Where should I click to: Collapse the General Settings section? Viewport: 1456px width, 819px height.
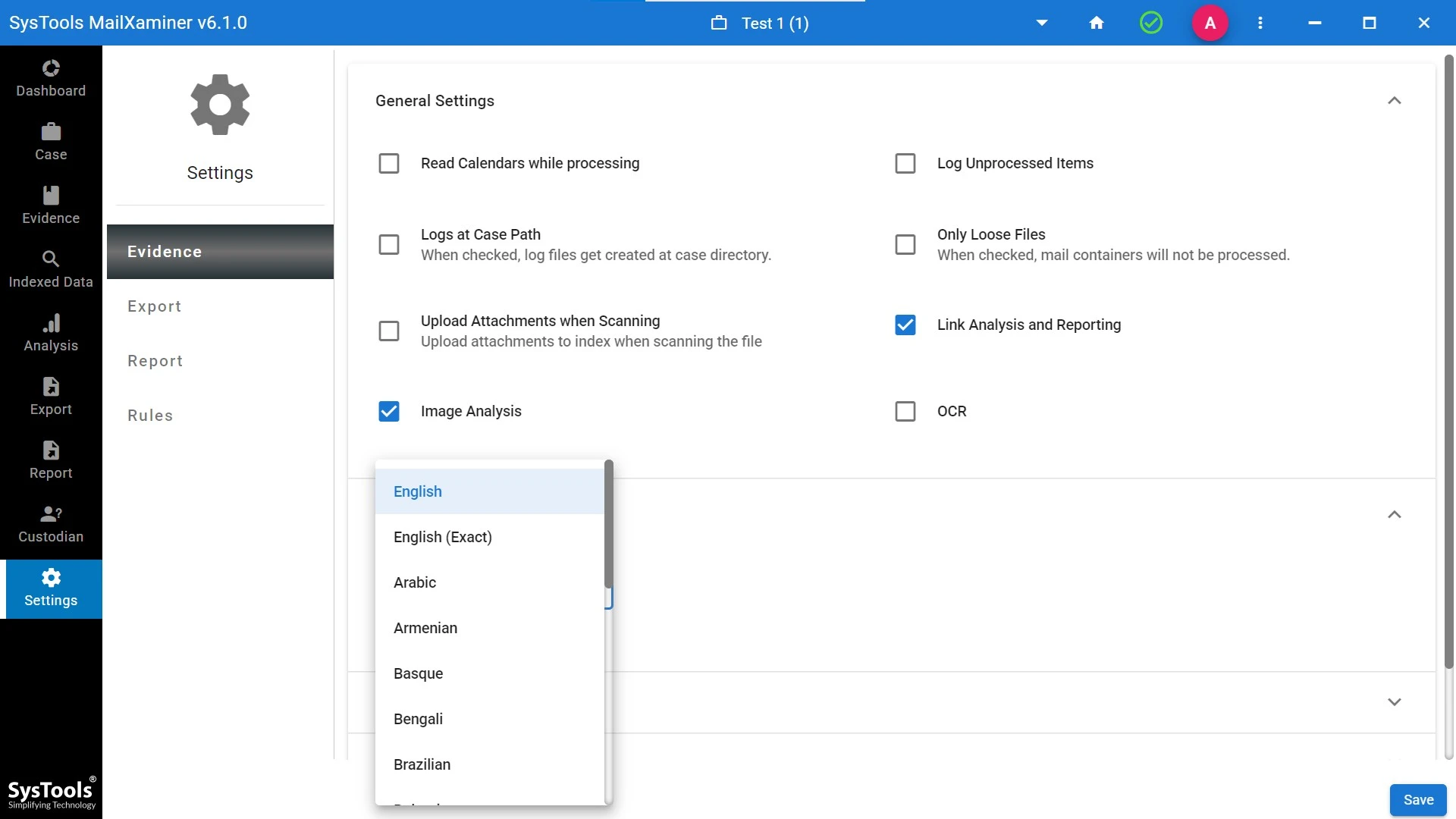coord(1395,101)
